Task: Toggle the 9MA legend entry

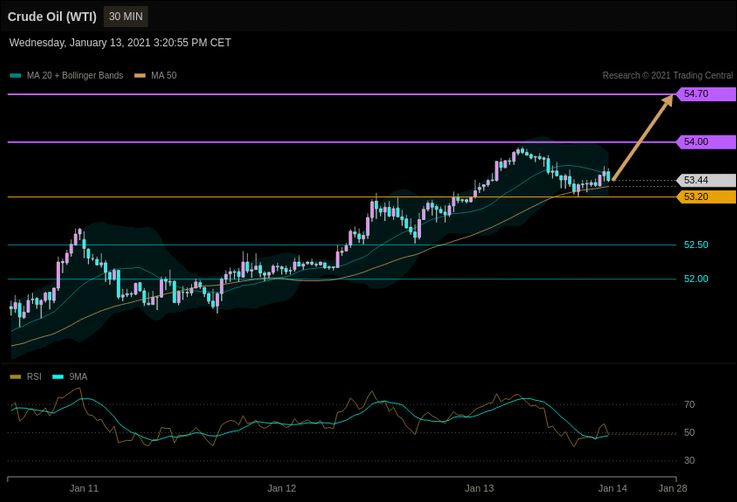Action: (70, 376)
